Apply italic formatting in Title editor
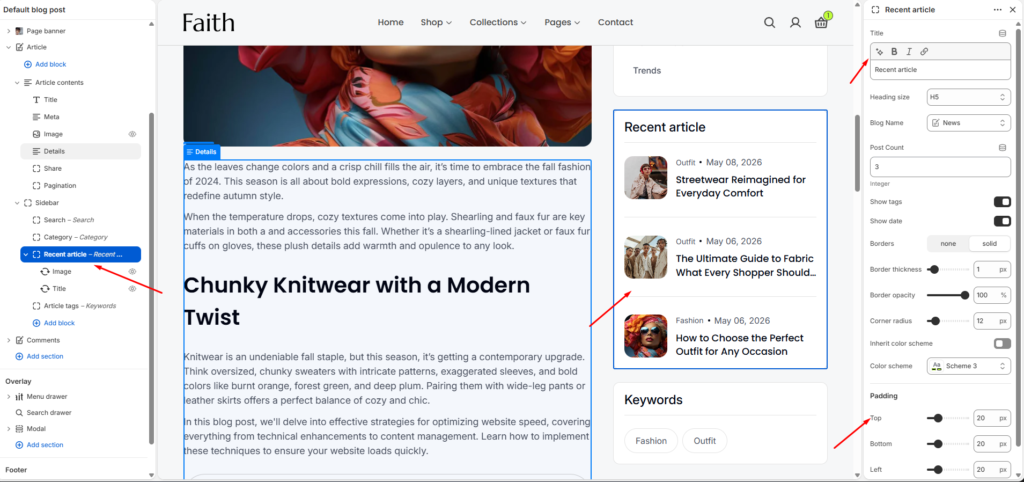The image size is (1024, 482). [x=908, y=52]
